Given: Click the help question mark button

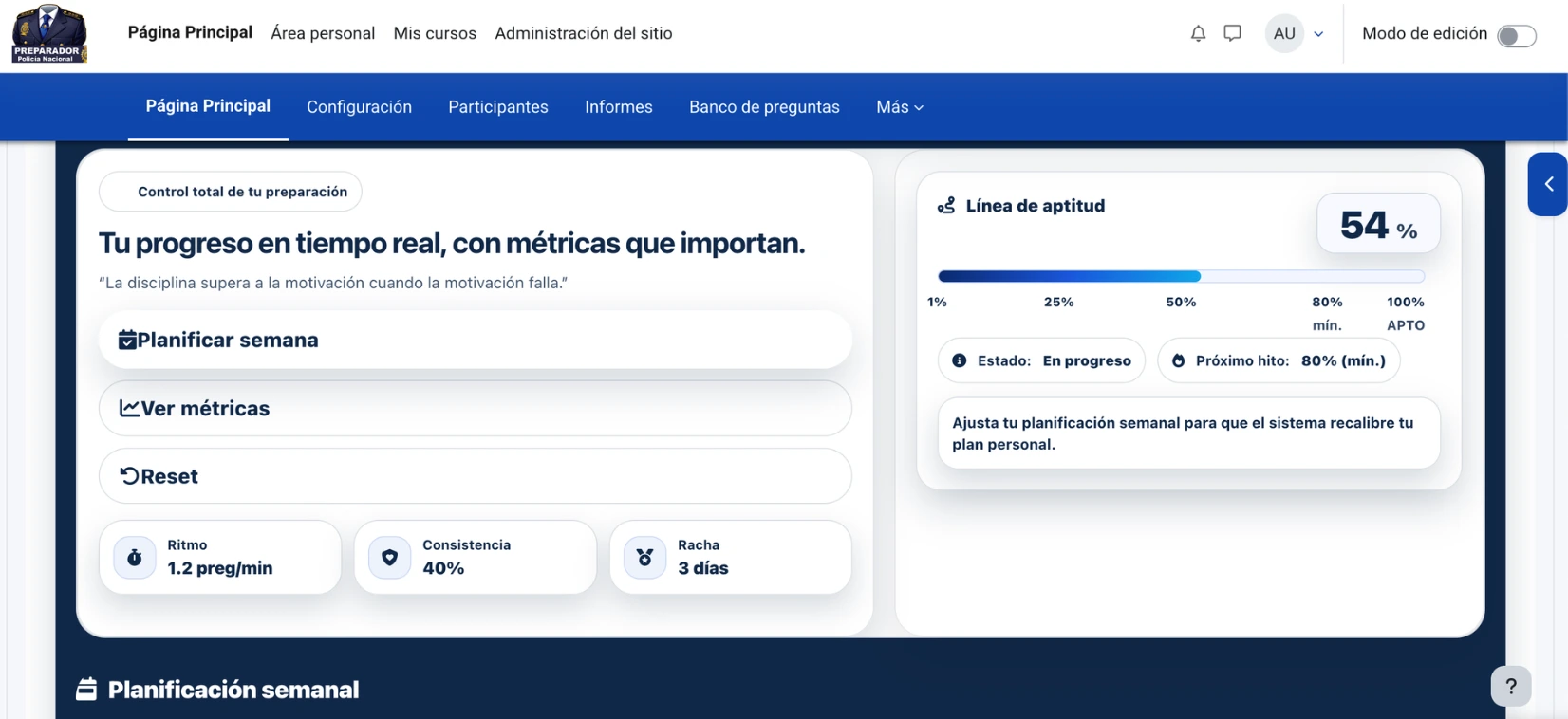Looking at the screenshot, I should coord(1510,686).
